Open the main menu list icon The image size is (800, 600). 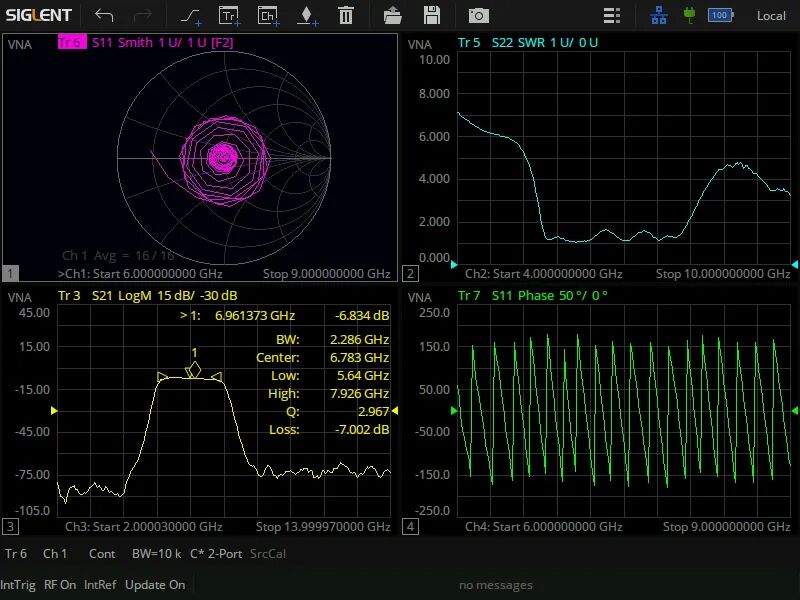(612, 16)
